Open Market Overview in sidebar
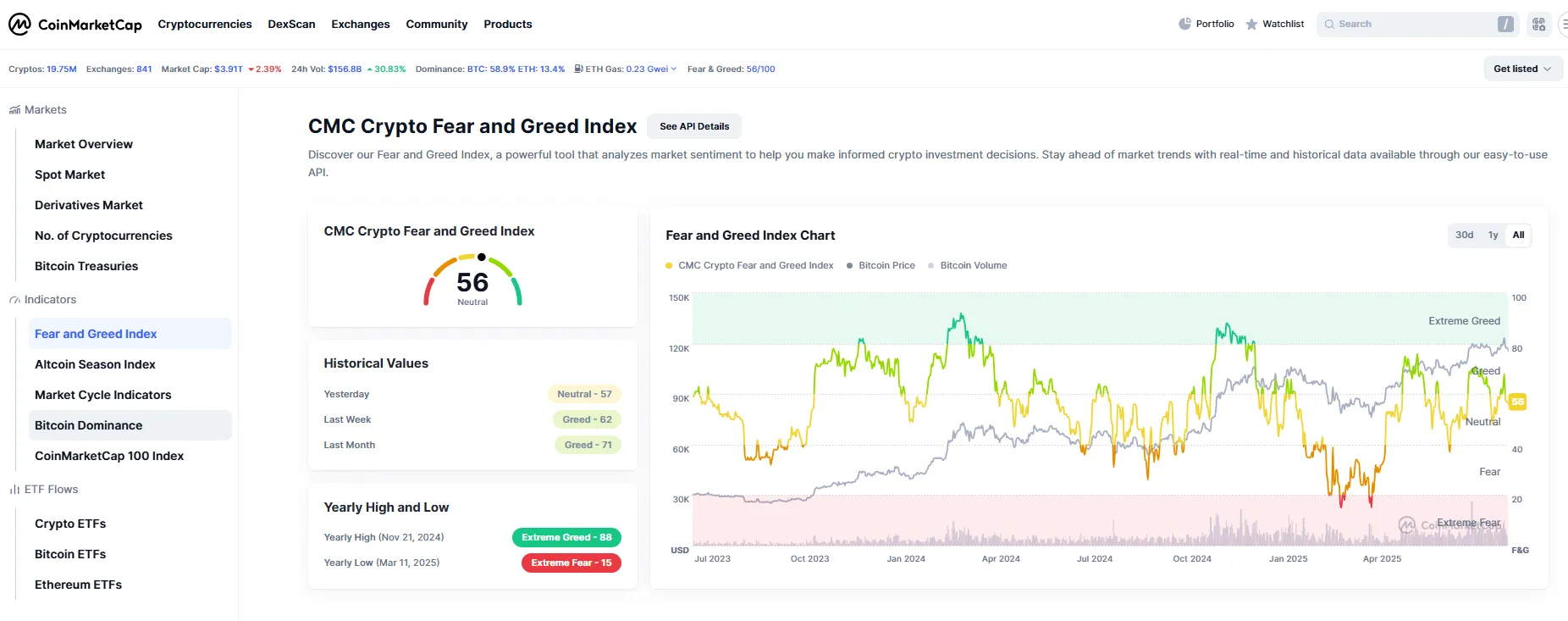The image size is (1568, 621). [84, 144]
